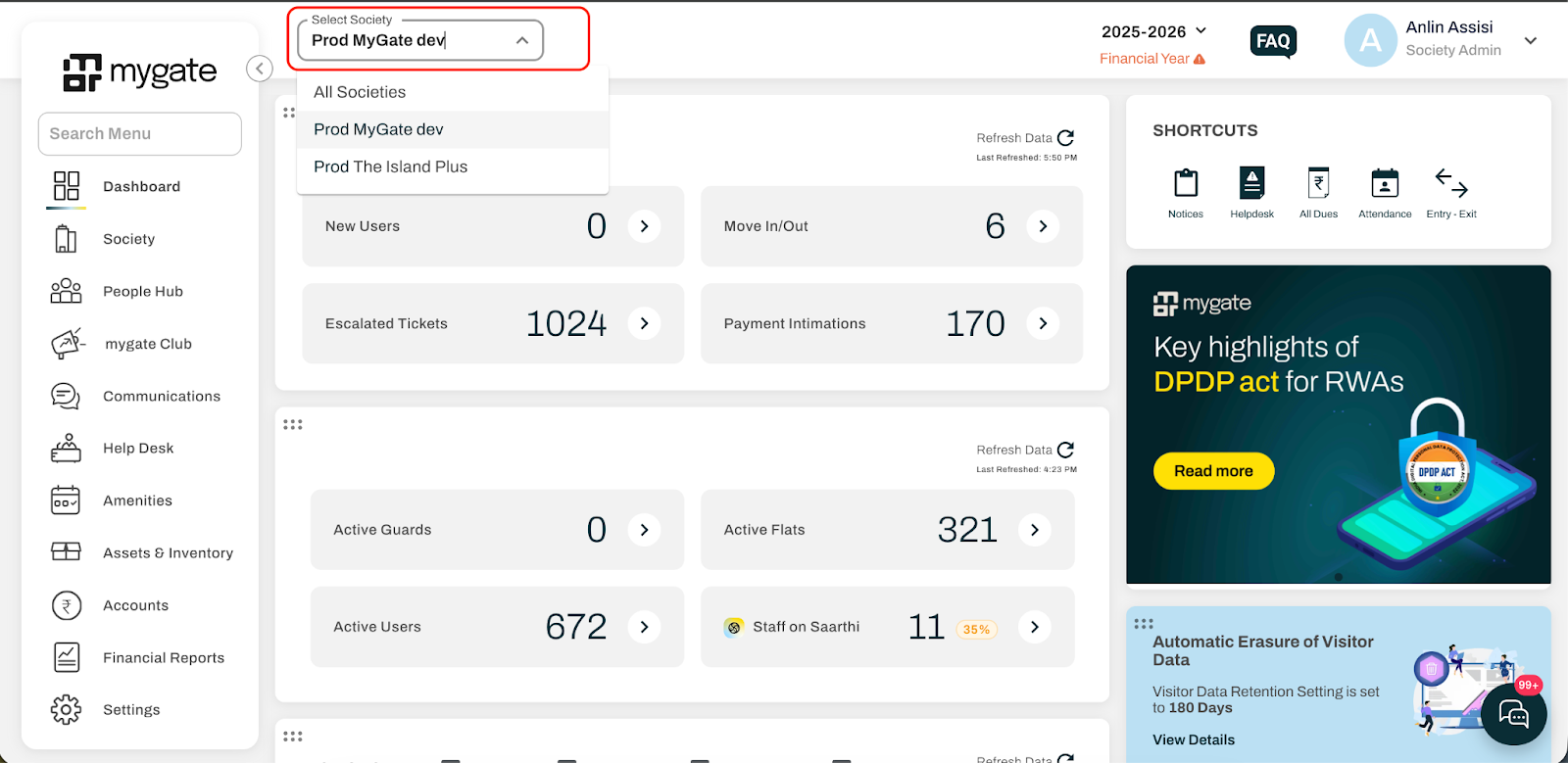
Task: Click the Select Society text field
Action: [x=420, y=40]
